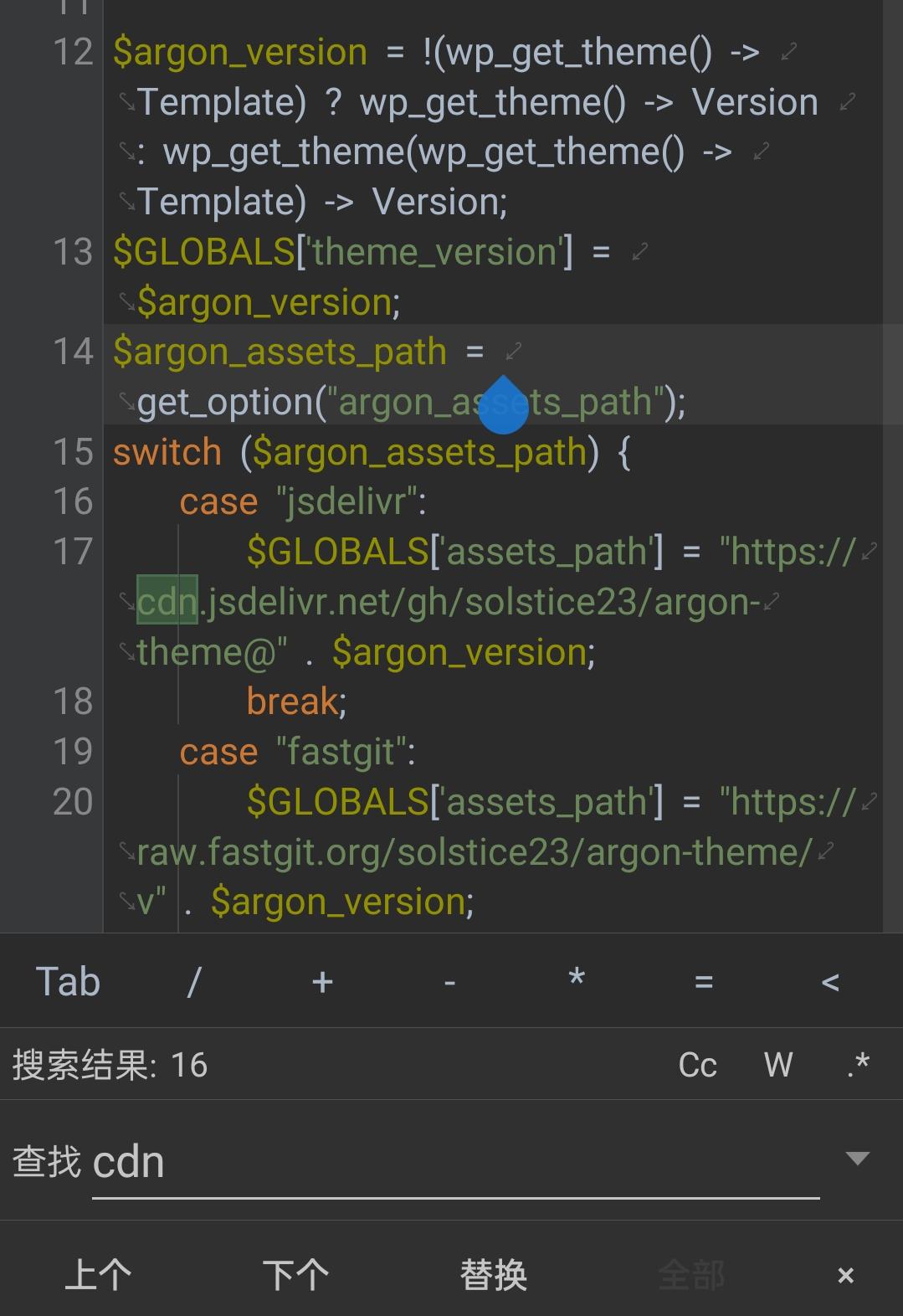903x1316 pixels.
Task: Insert a Tab character from the symbol bar
Action: (68, 981)
